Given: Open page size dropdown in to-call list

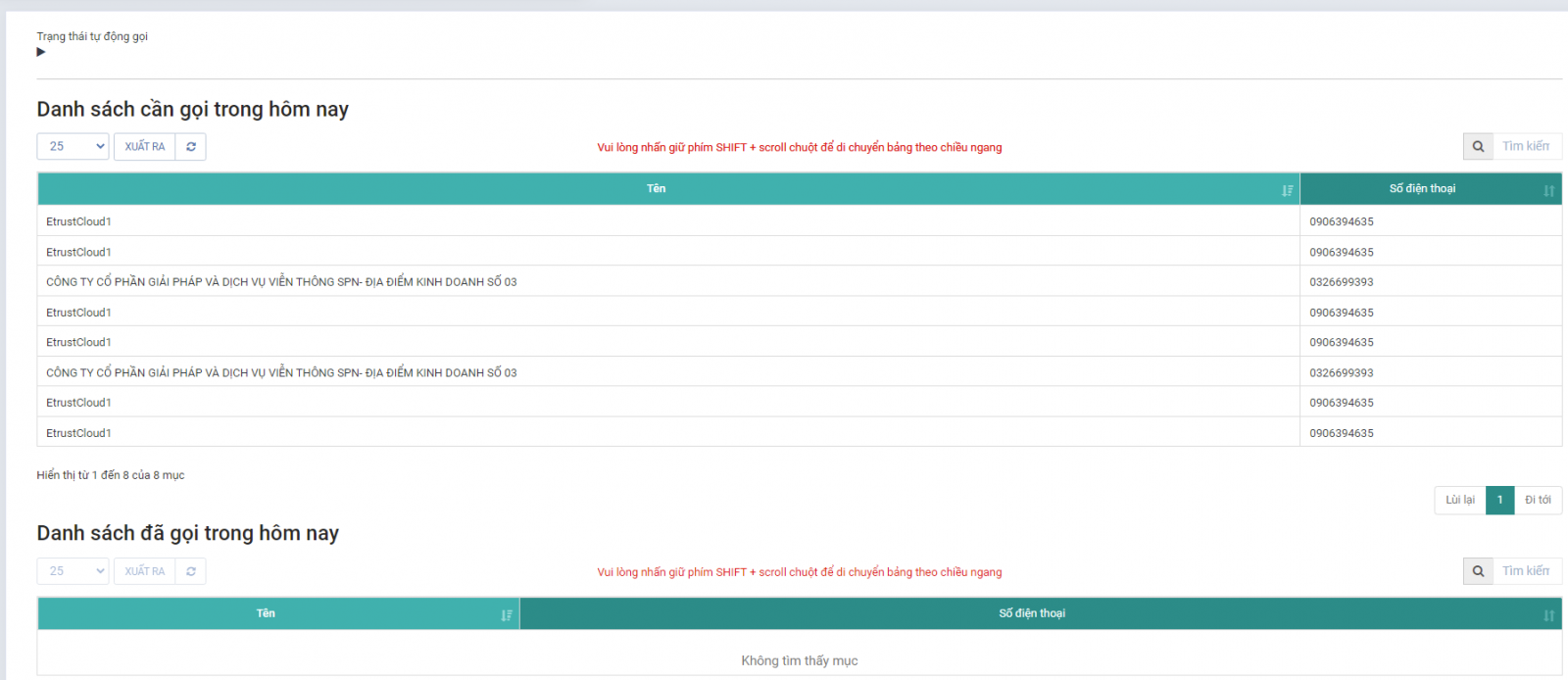Looking at the screenshot, I should (73, 147).
